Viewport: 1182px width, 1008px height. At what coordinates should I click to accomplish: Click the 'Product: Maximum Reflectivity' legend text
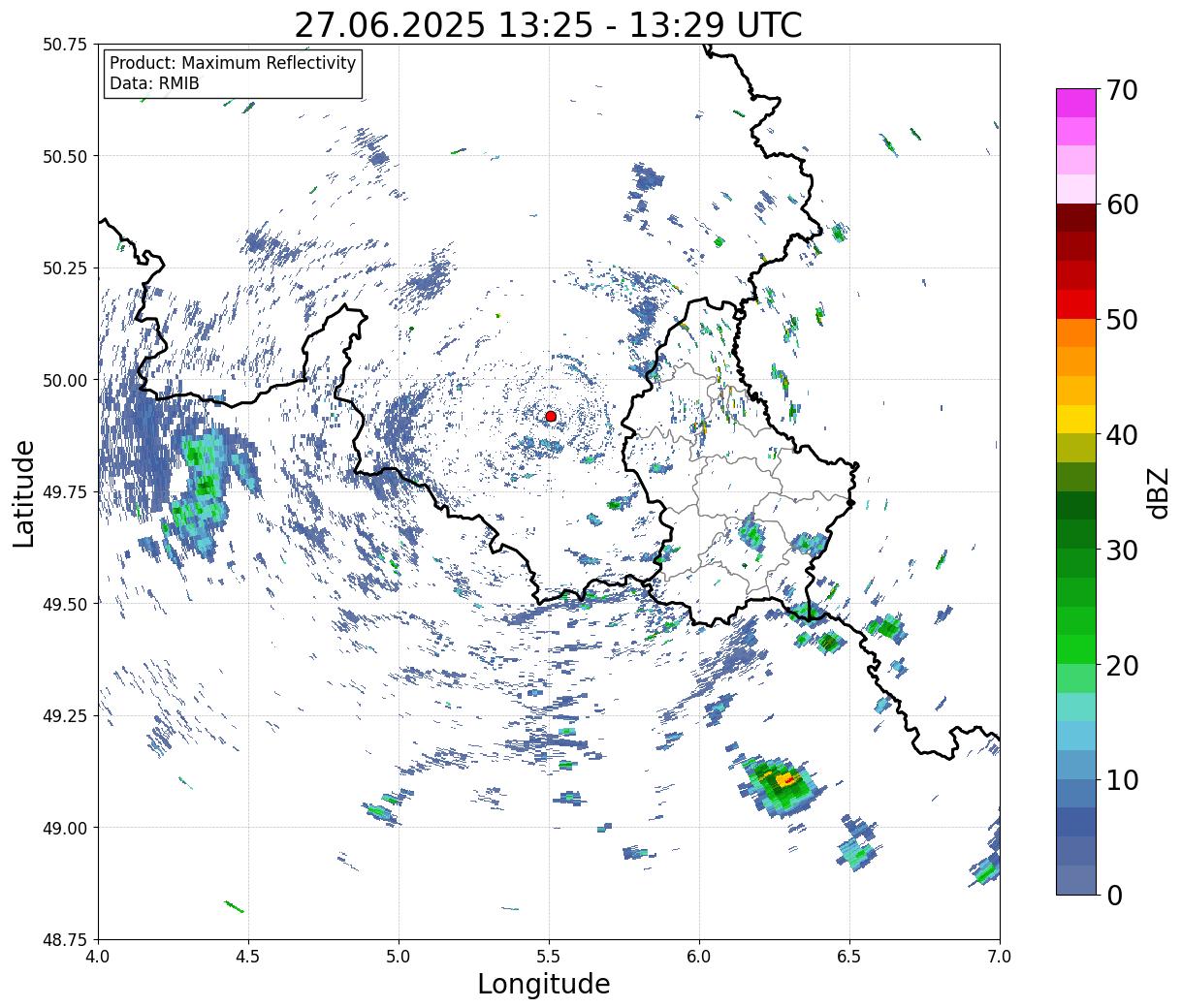click(x=233, y=63)
